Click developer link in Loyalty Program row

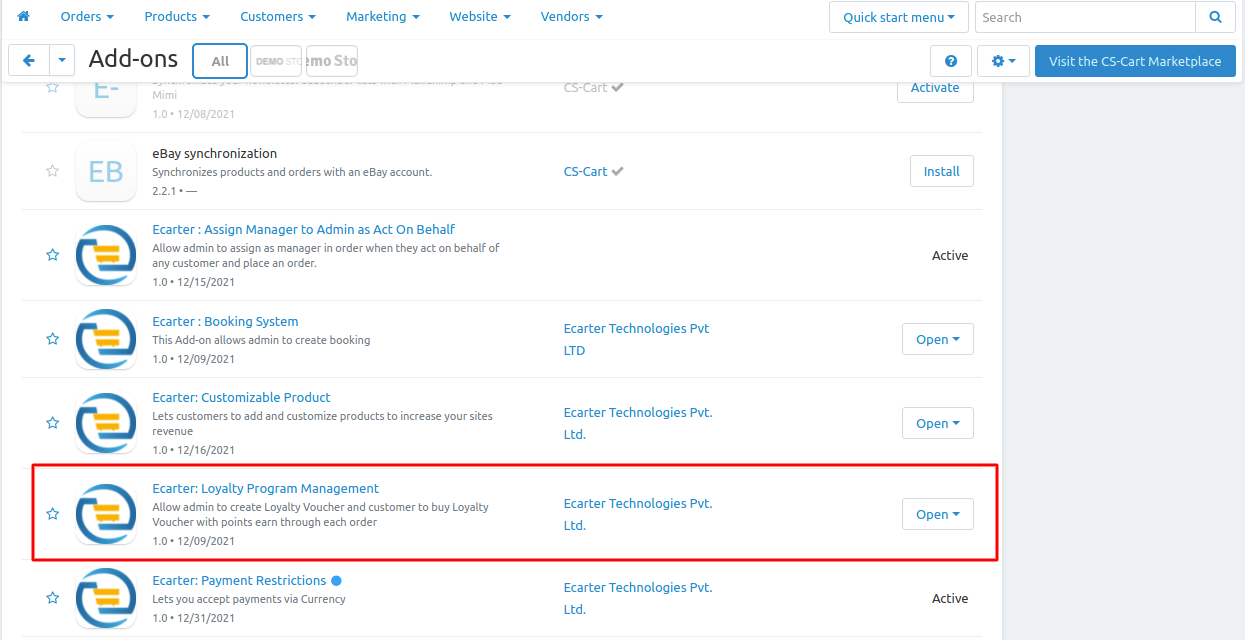[638, 514]
